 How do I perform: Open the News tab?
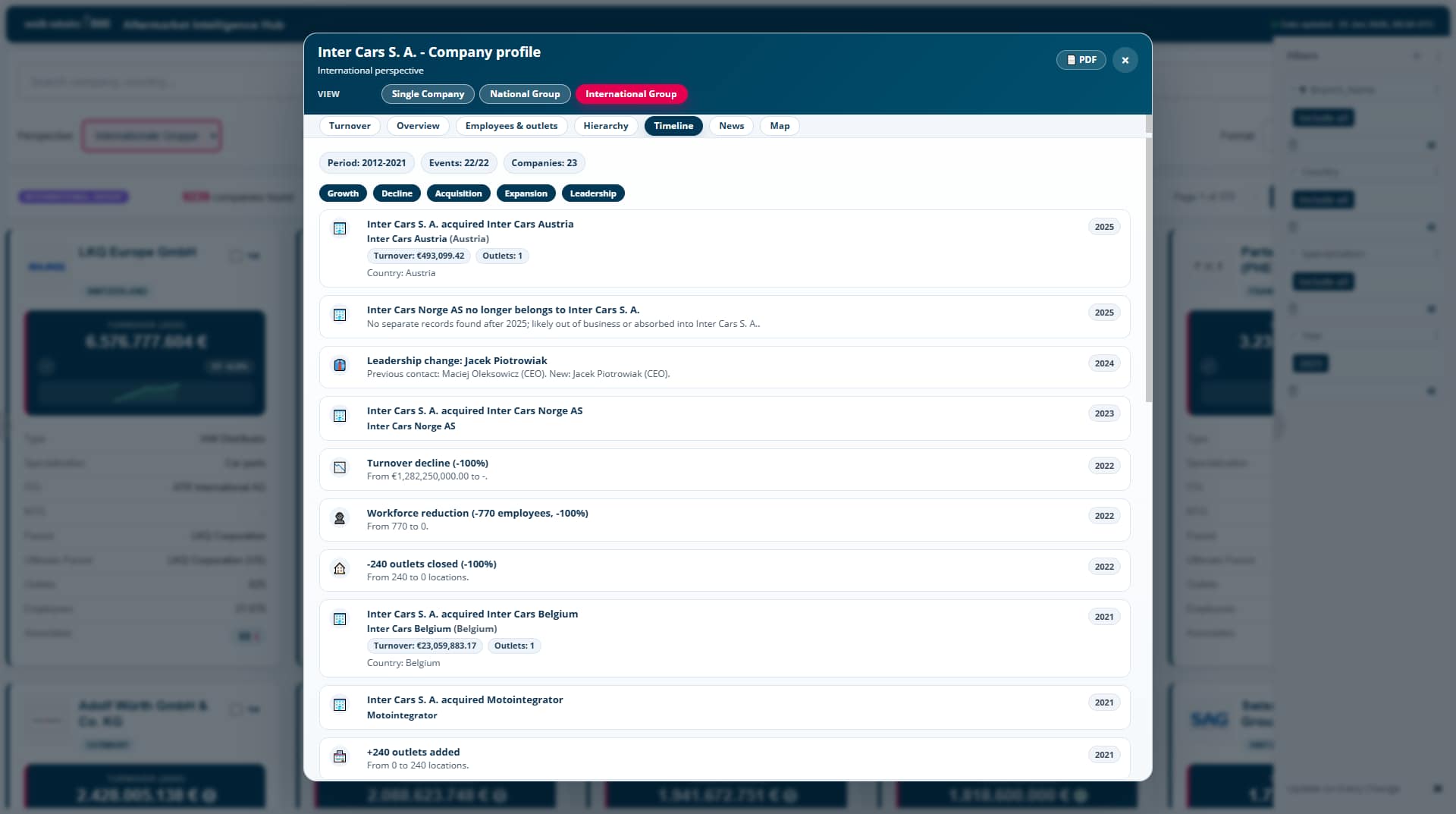click(x=731, y=126)
